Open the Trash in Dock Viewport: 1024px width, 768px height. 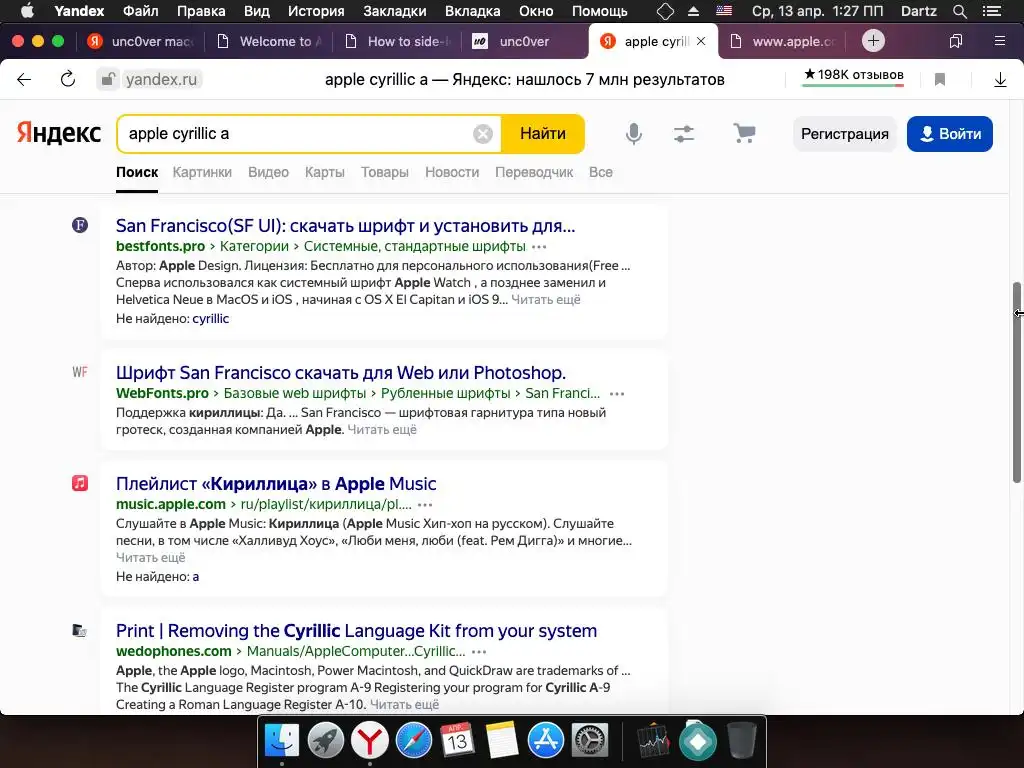pyautogui.click(x=741, y=741)
